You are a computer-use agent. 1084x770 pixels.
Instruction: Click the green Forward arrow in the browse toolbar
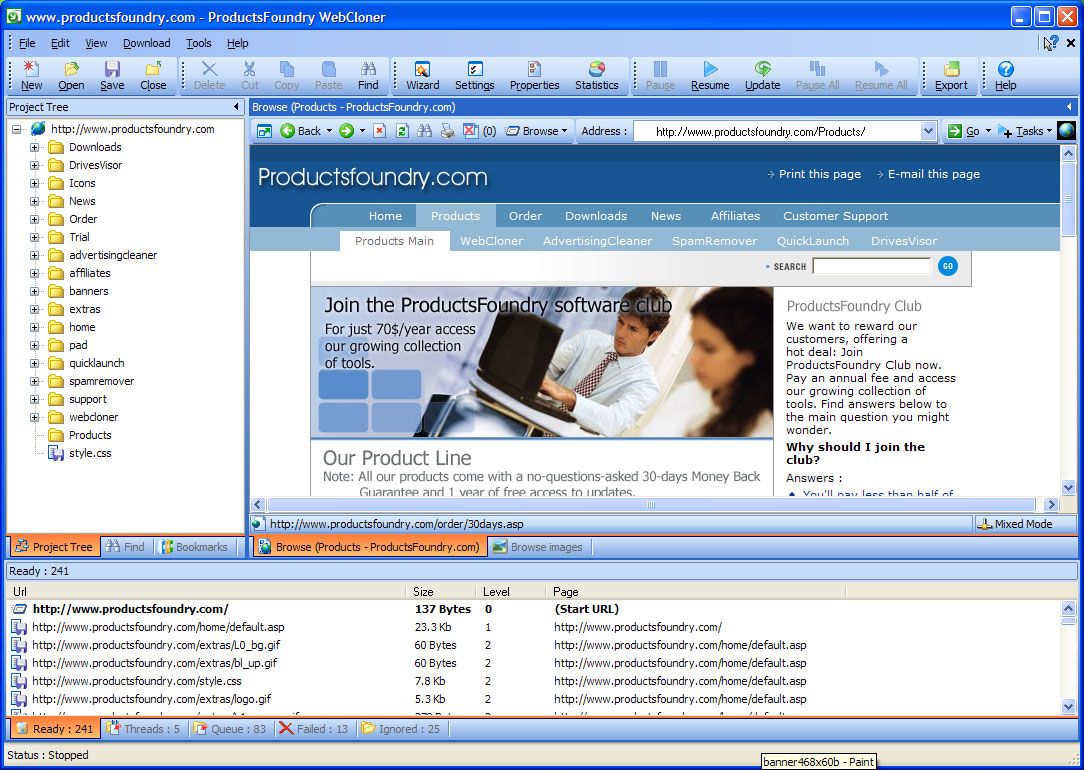346,131
